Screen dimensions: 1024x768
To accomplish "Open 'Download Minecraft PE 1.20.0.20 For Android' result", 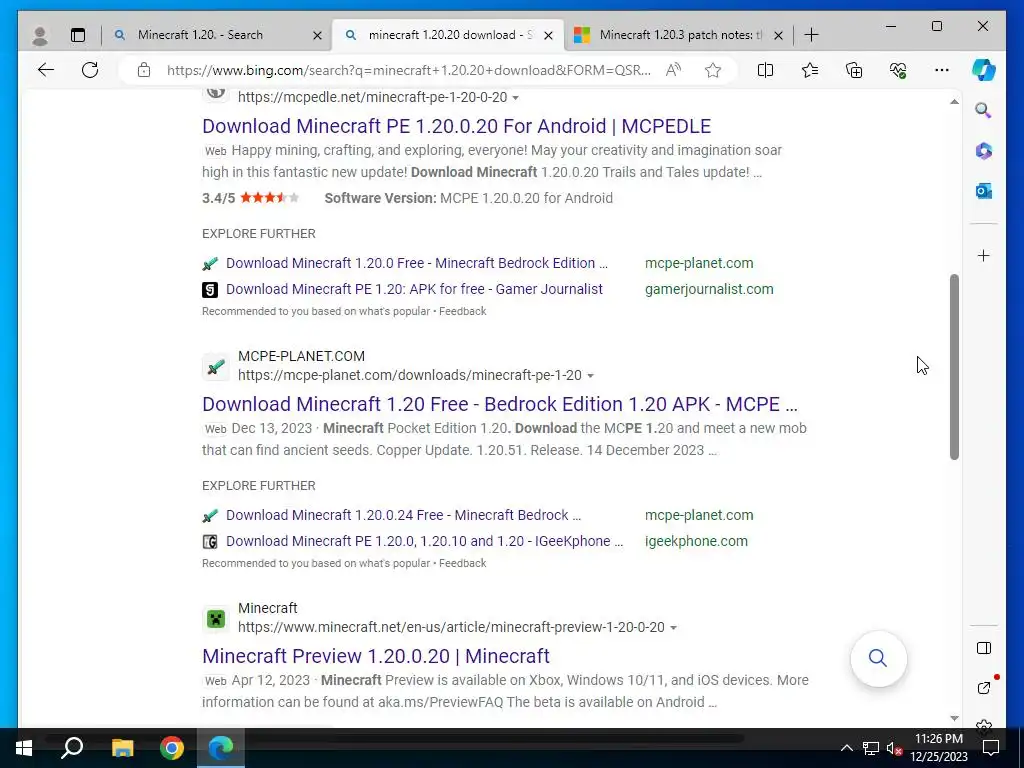I will coord(456,126).
